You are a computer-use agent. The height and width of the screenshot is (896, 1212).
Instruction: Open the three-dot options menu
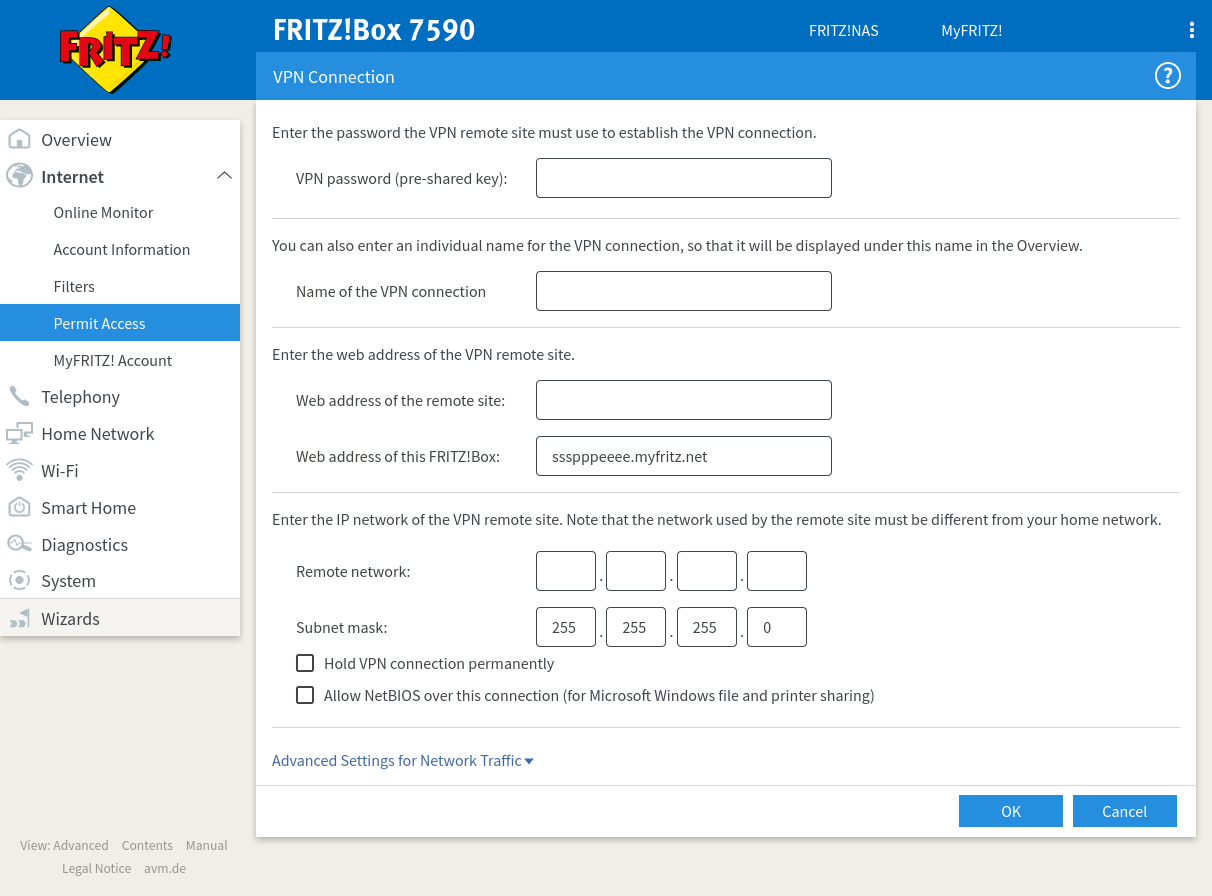(1191, 30)
